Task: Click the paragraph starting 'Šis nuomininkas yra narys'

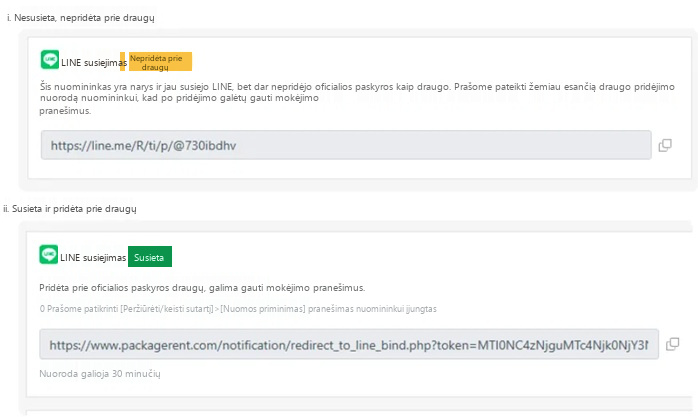Action: tap(357, 98)
